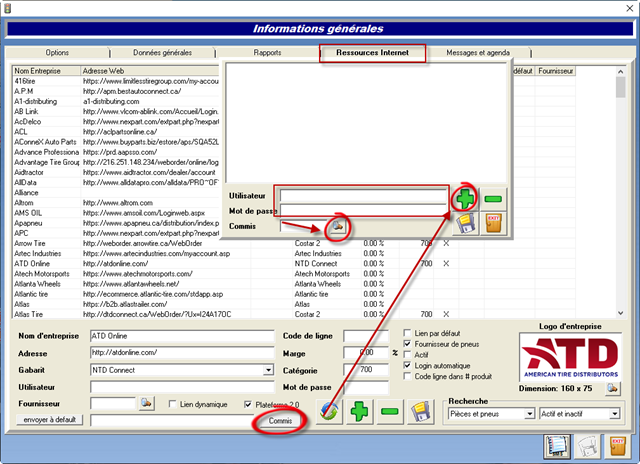
Task: Save the resource with the bottom floppy disk icon
Action: [x=420, y=411]
